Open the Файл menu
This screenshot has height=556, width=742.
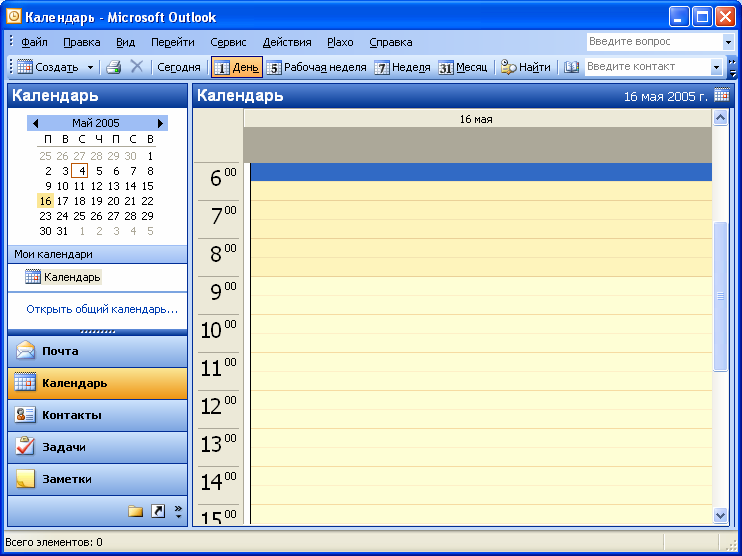coord(34,42)
